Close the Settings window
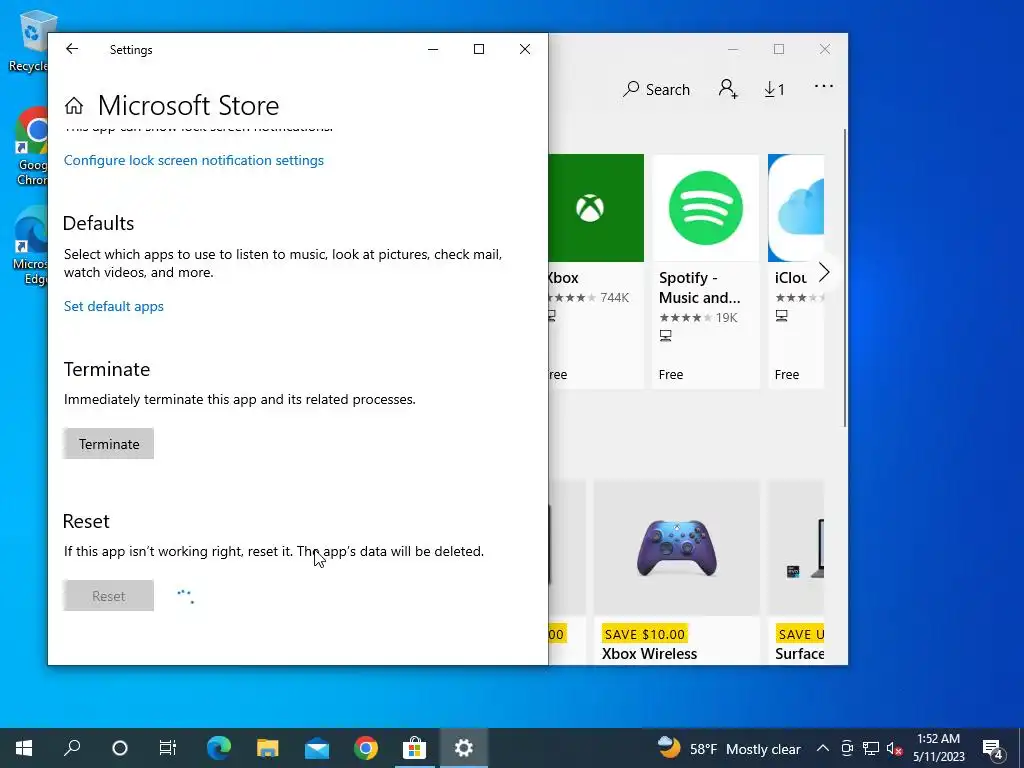The width and height of the screenshot is (1024, 768). (x=525, y=49)
